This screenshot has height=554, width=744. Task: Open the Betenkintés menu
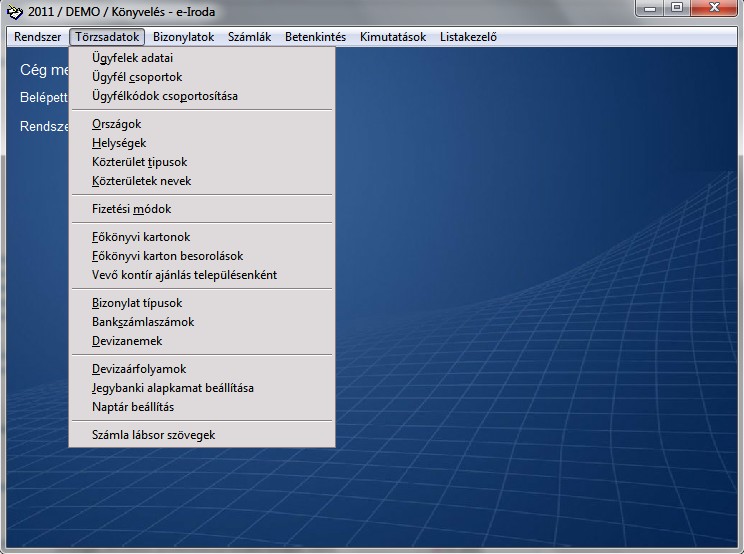[315, 37]
